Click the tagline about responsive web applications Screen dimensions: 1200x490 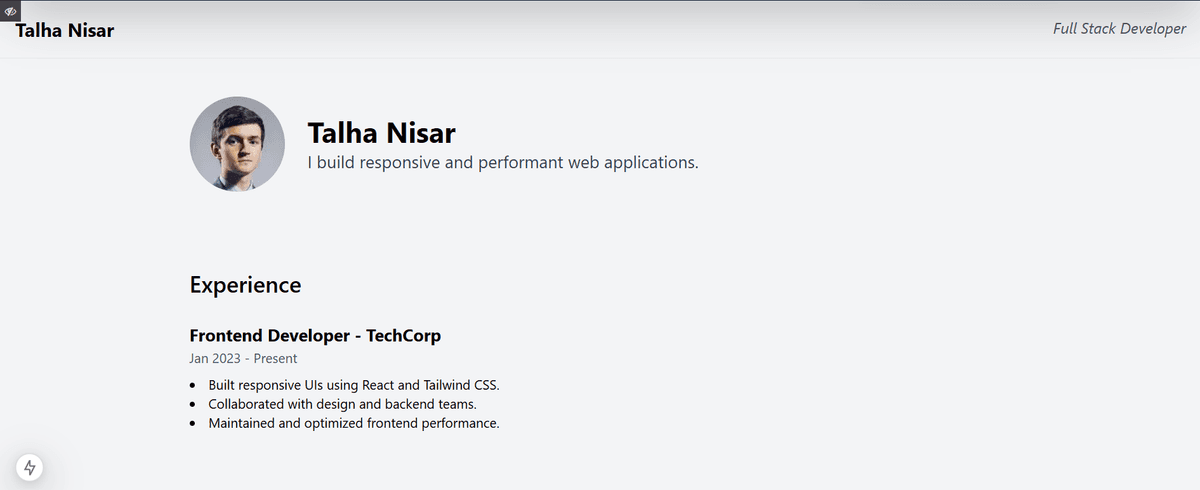503,162
